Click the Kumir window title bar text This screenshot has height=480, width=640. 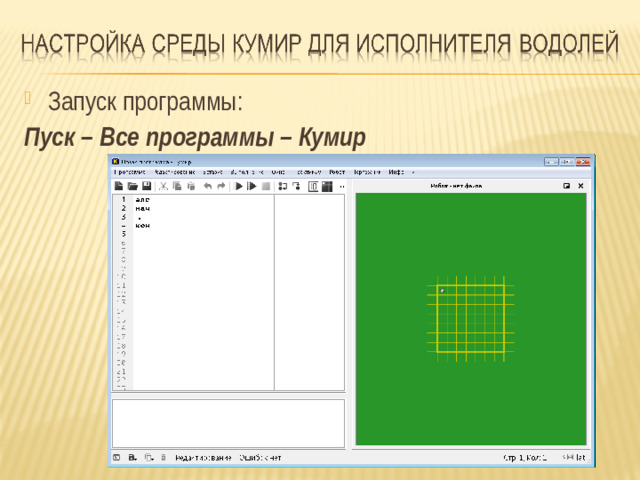click(156, 162)
